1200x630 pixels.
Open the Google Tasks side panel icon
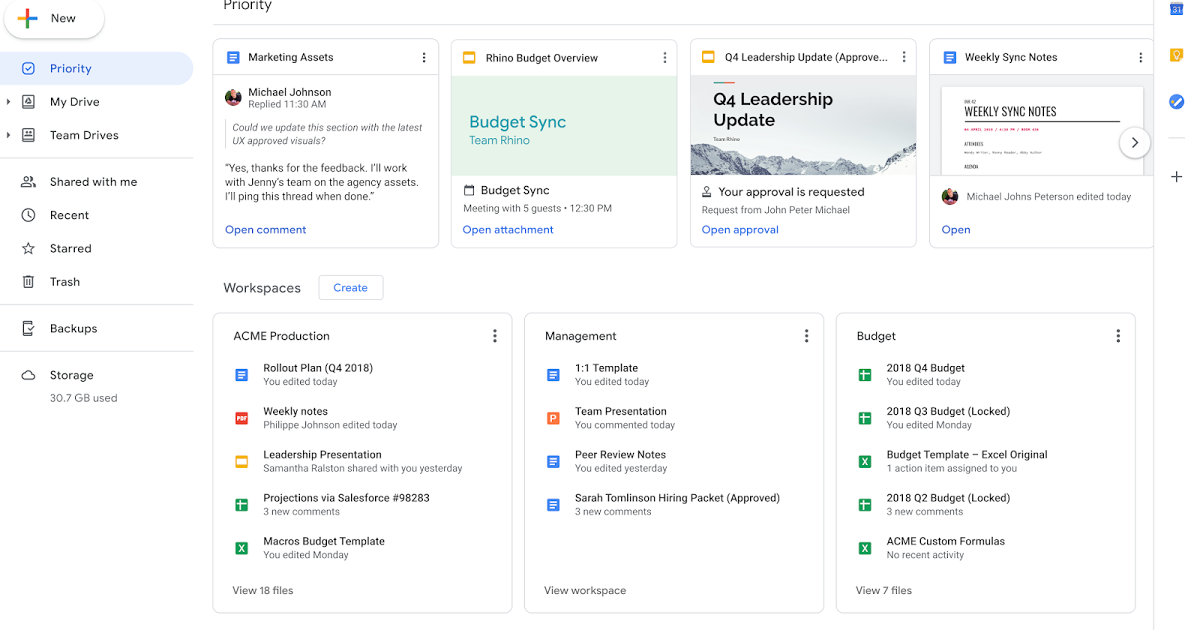1176,101
